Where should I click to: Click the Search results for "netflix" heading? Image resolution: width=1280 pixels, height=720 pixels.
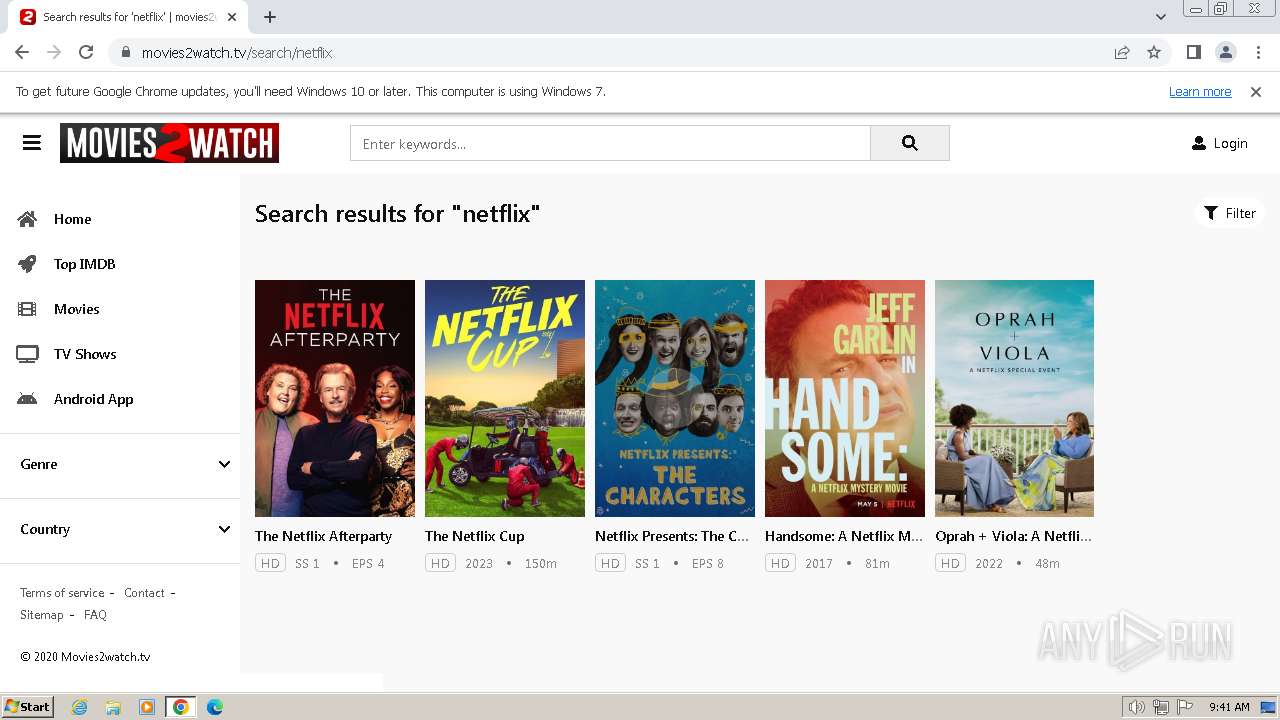397,213
